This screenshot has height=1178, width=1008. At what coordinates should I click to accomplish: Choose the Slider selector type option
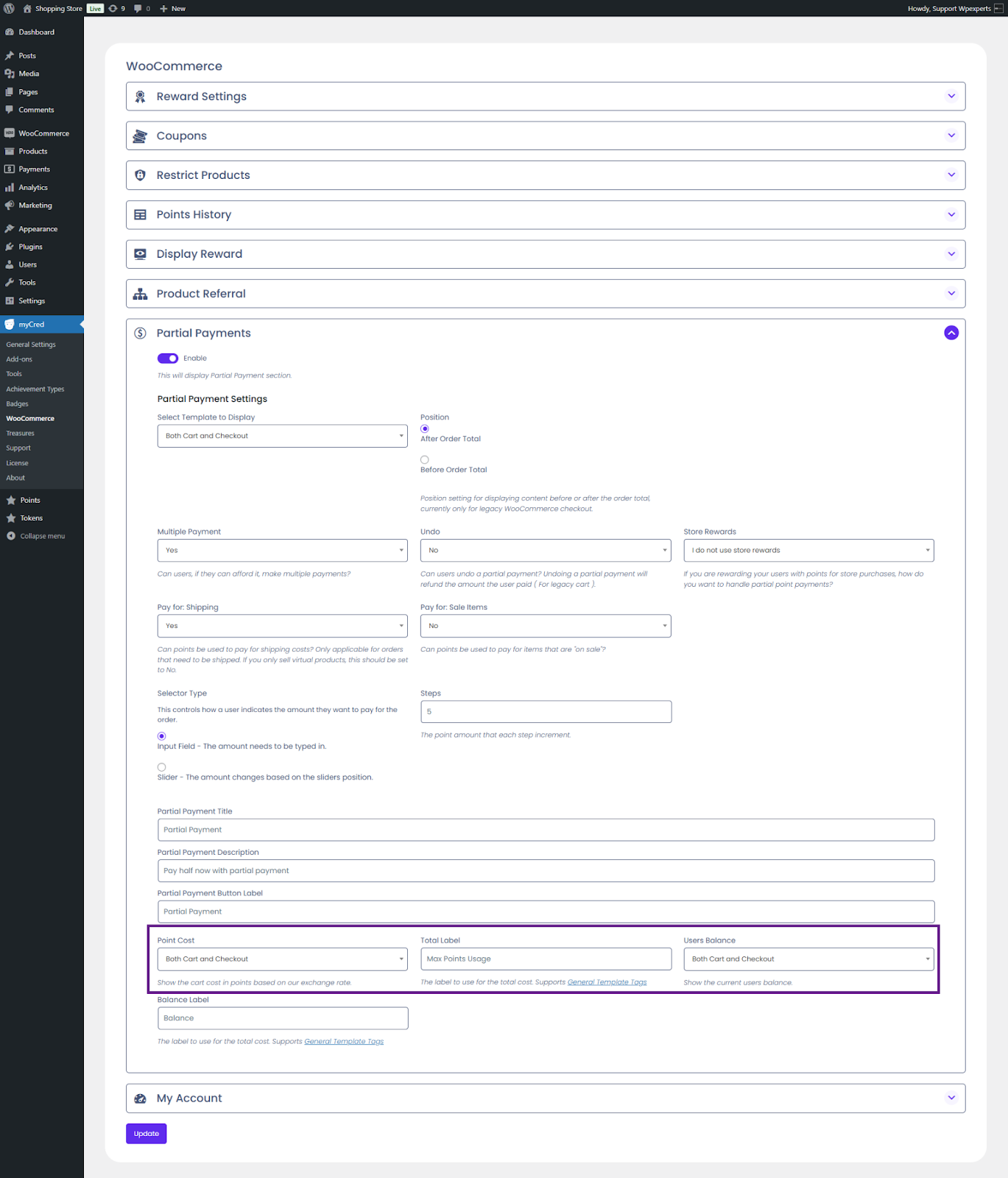click(162, 767)
